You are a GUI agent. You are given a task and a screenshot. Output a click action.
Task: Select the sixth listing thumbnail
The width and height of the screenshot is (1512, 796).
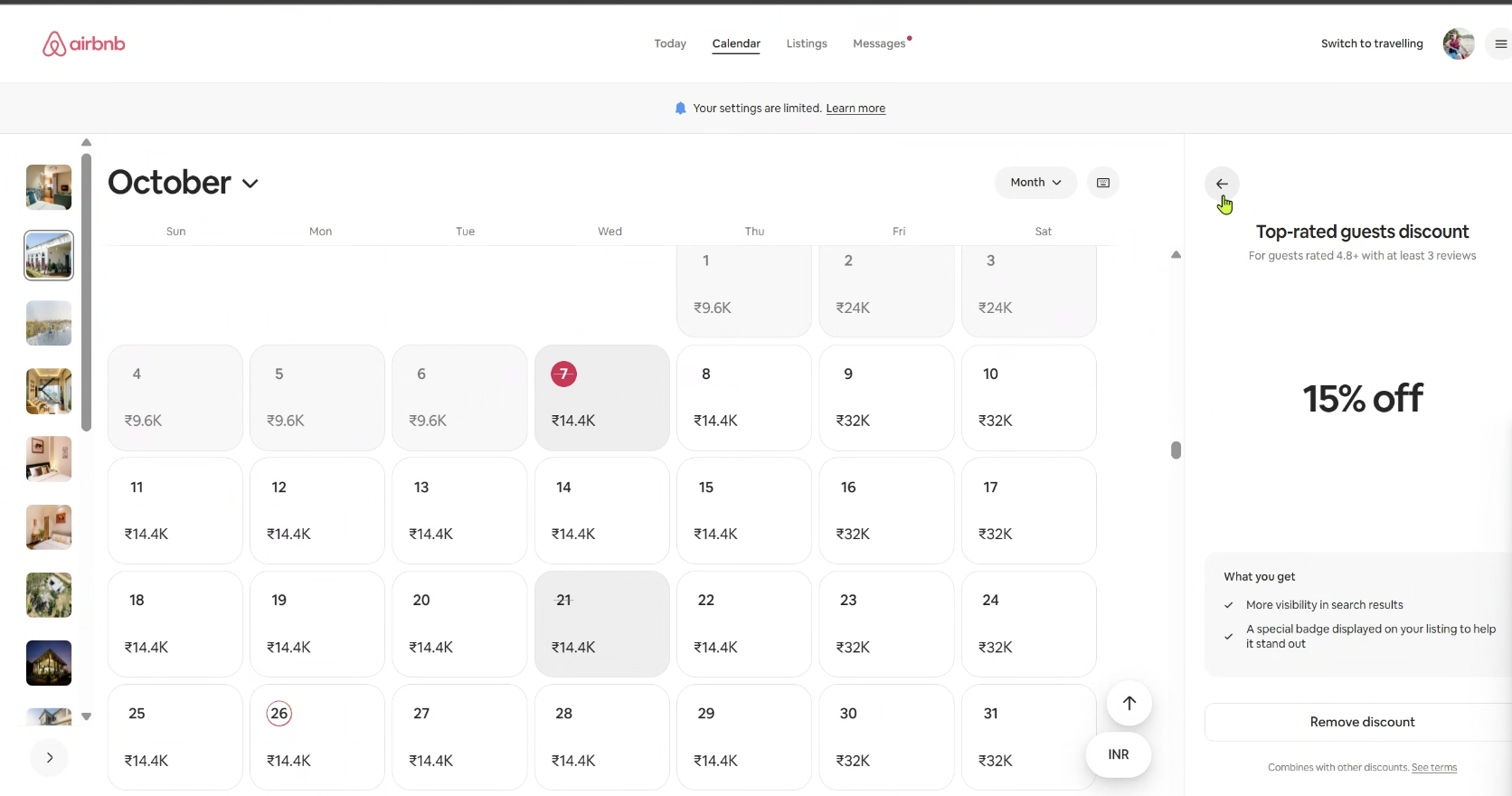[x=49, y=527]
